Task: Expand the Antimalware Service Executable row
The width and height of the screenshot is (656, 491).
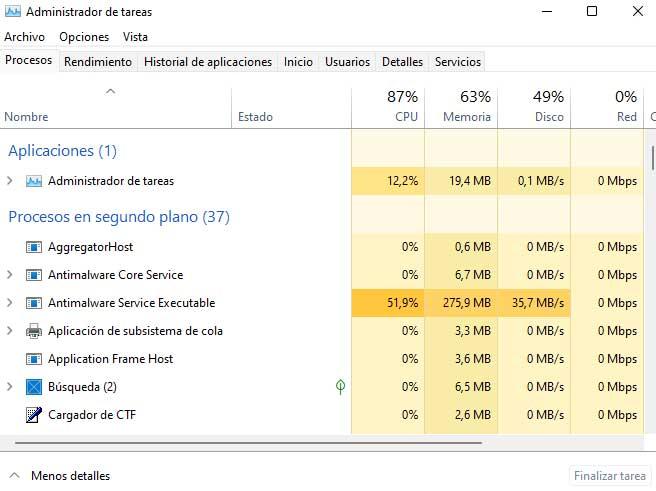Action: pos(10,303)
